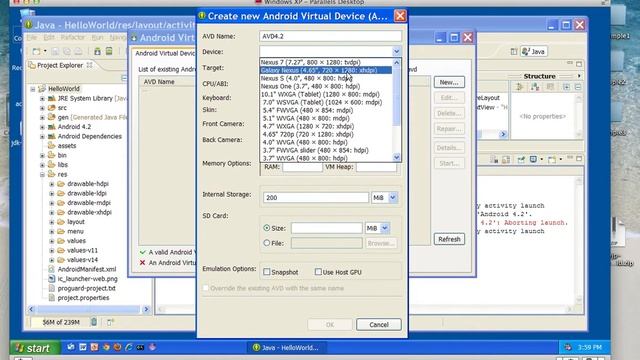The width and height of the screenshot is (640, 360).
Task: Click the Firefox icon in quick launch
Action: point(117,347)
